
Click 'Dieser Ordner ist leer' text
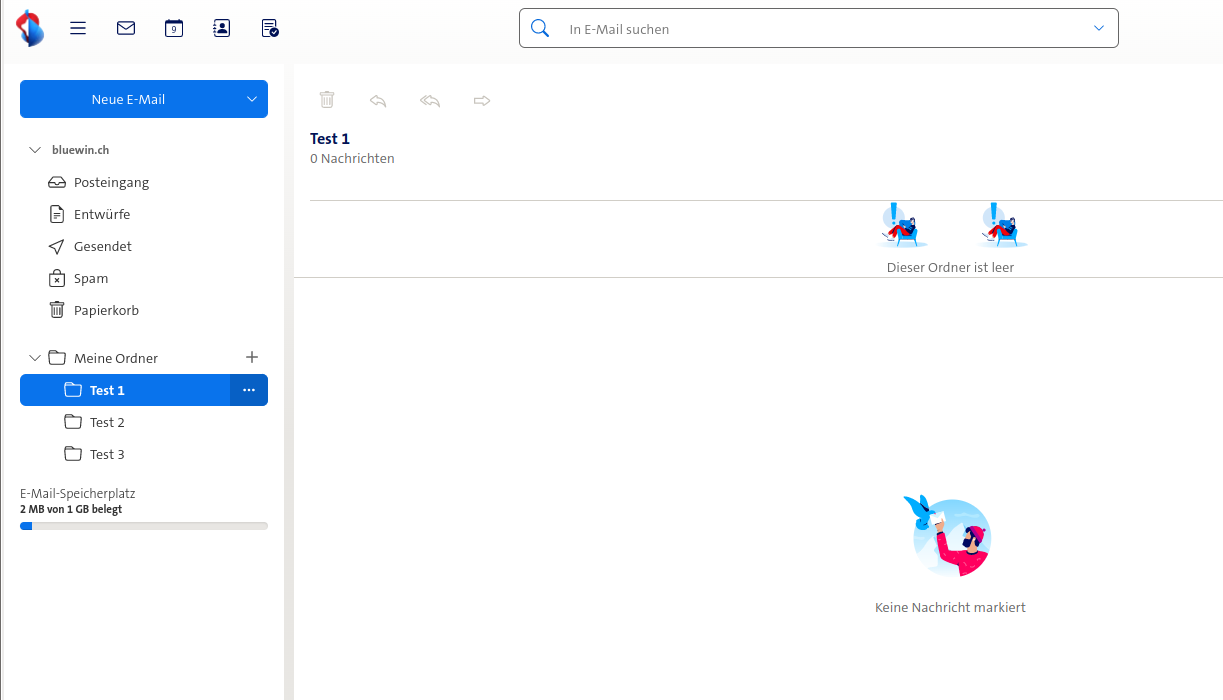[950, 267]
